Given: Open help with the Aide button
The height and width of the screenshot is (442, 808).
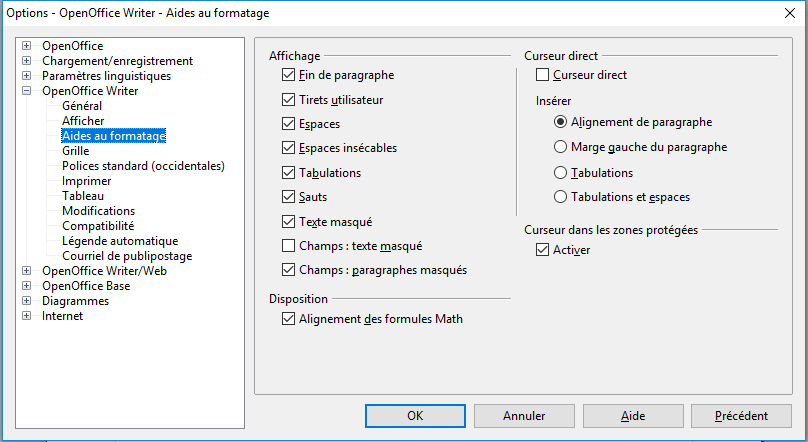Looking at the screenshot, I should point(633,416).
